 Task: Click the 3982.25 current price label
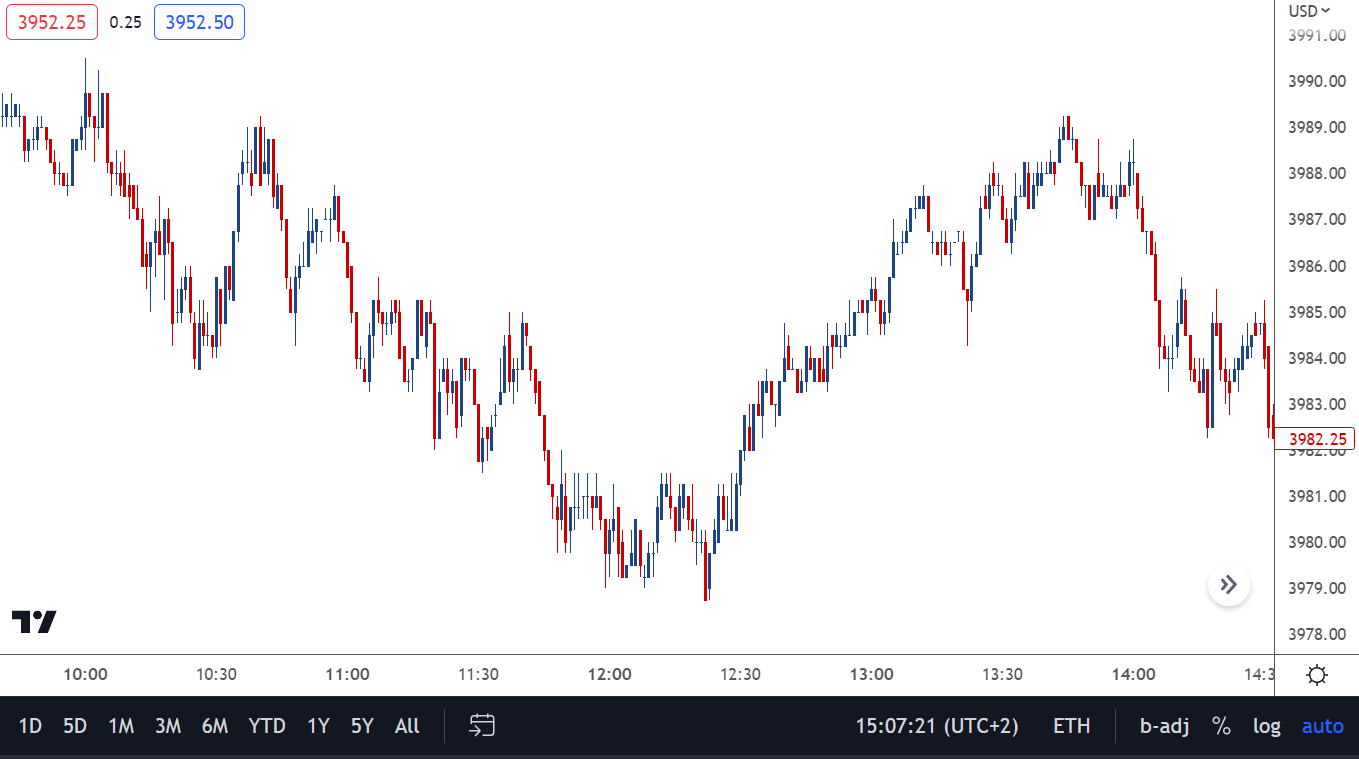[x=1317, y=439]
